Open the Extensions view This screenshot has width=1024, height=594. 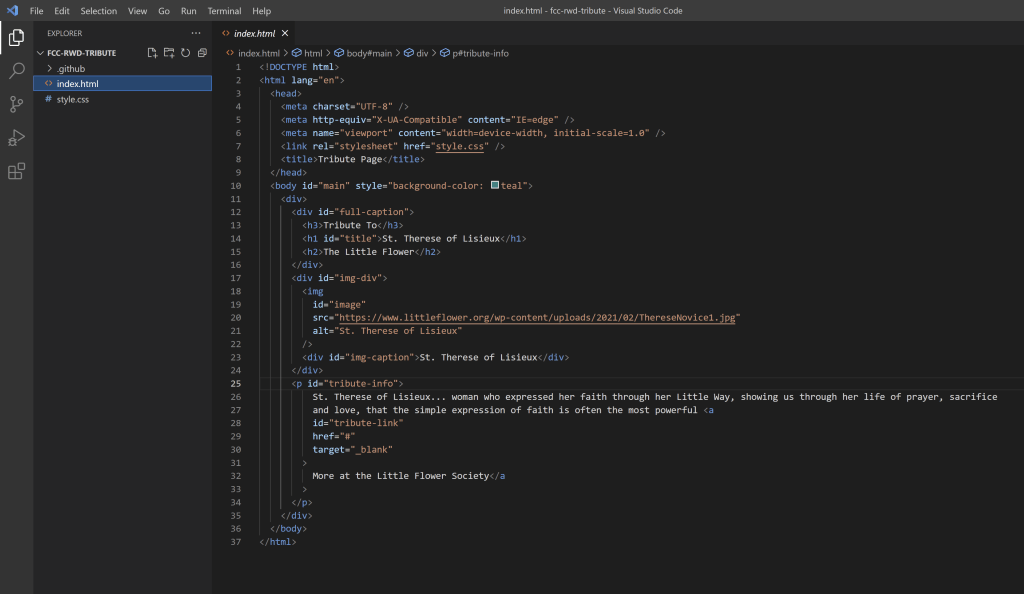16,171
